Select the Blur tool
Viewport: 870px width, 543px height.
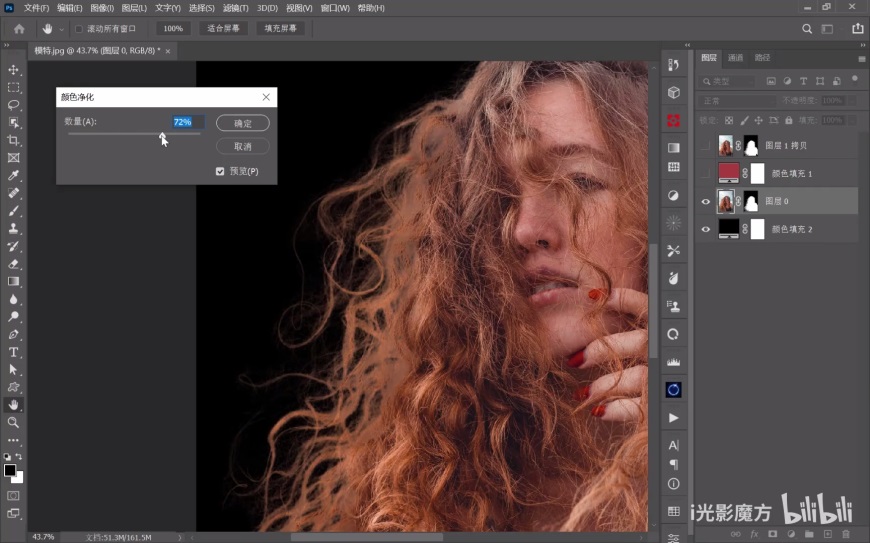pos(13,299)
